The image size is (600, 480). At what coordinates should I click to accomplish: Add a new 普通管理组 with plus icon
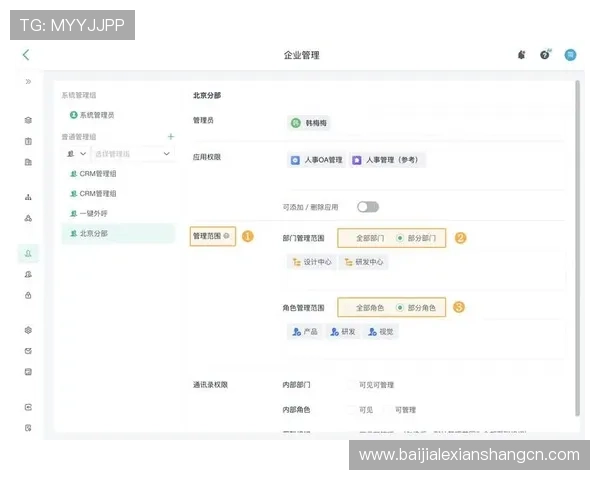(x=171, y=136)
